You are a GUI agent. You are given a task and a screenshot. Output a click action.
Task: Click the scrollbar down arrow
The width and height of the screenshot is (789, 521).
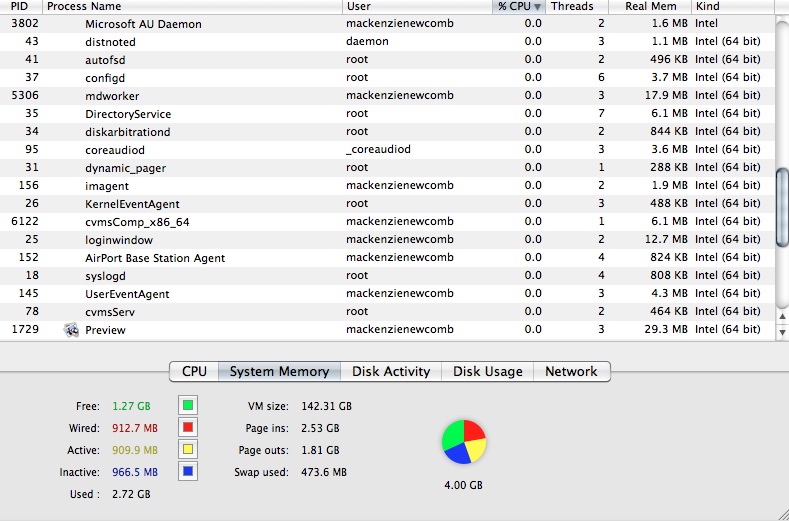(x=782, y=332)
